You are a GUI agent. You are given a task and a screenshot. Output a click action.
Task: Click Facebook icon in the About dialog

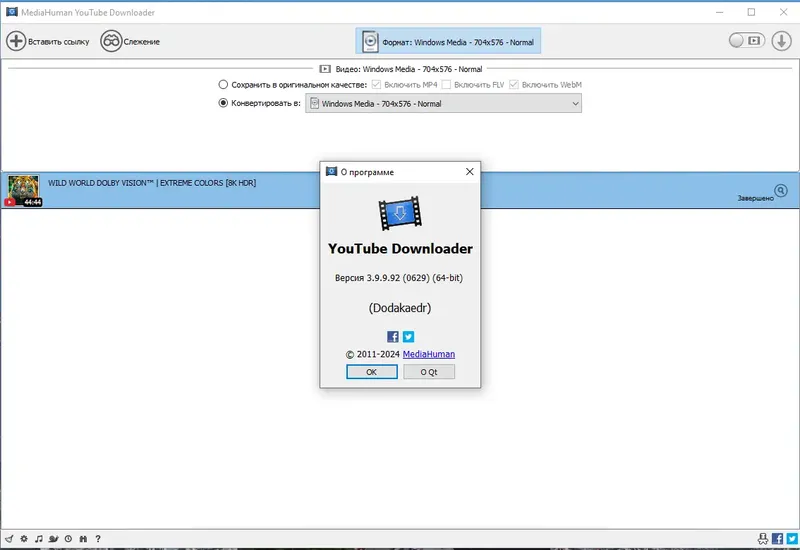pyautogui.click(x=393, y=337)
